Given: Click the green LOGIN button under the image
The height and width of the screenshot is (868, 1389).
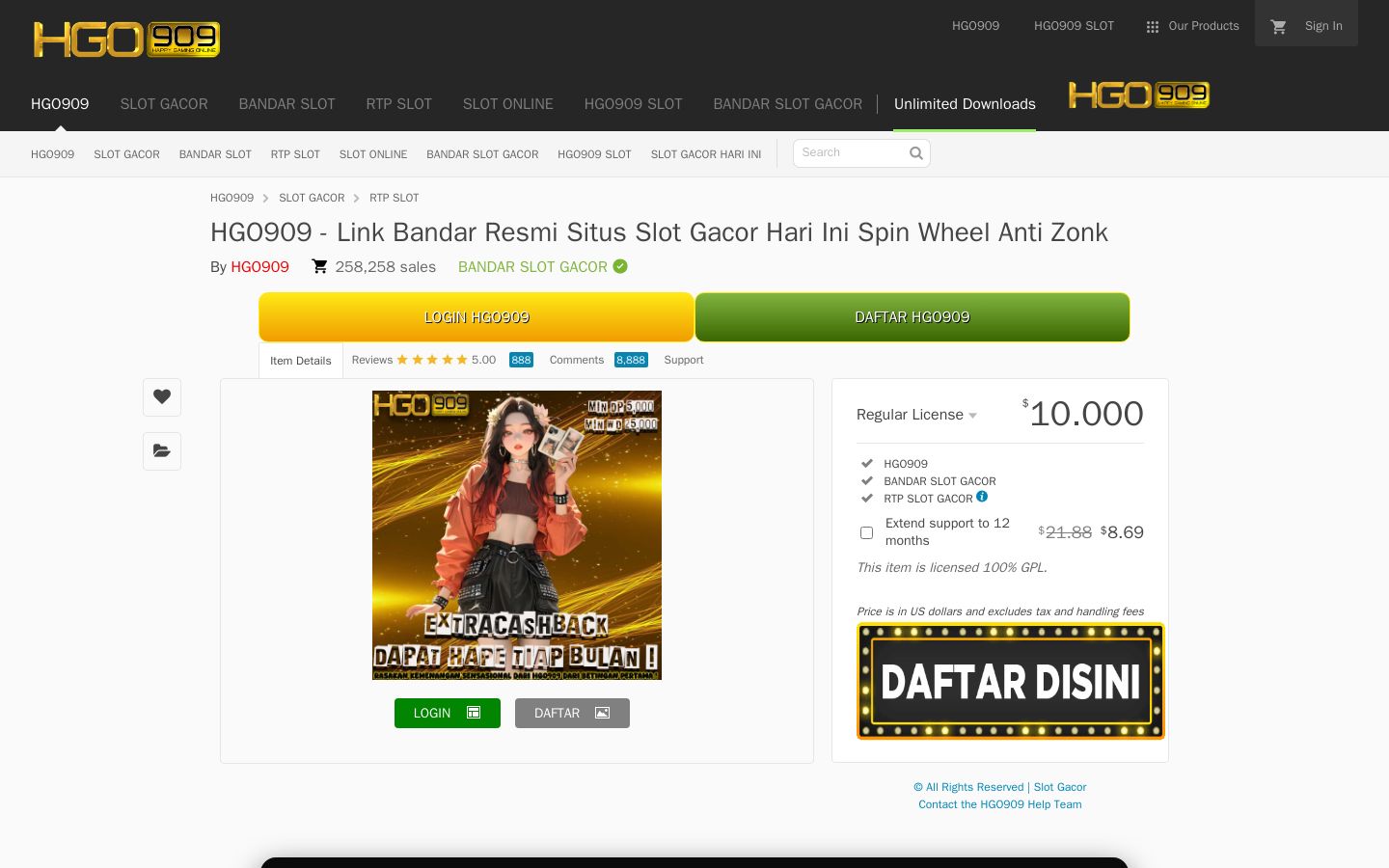Looking at the screenshot, I should click(x=448, y=713).
